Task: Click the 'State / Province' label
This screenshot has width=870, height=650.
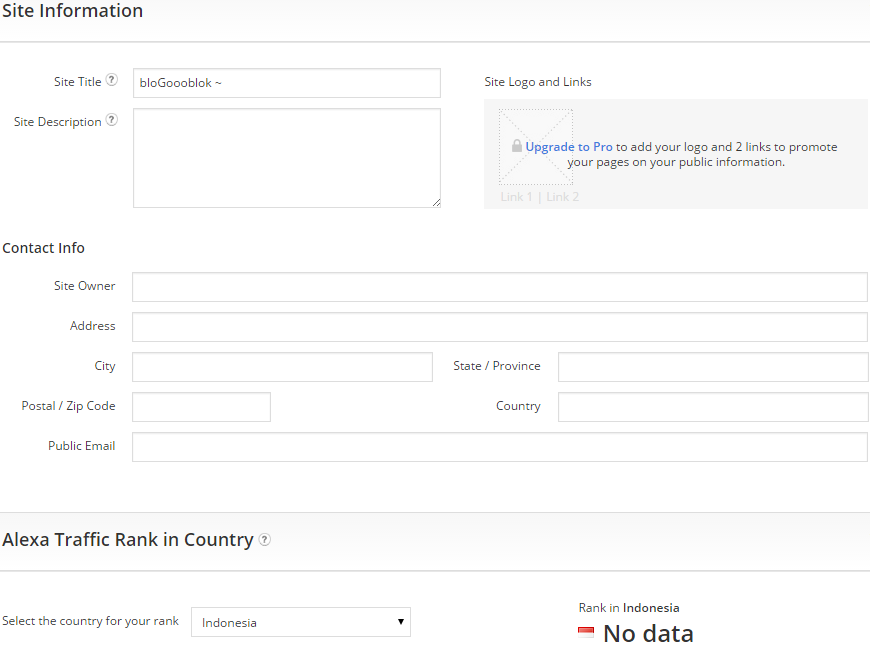Action: (497, 366)
